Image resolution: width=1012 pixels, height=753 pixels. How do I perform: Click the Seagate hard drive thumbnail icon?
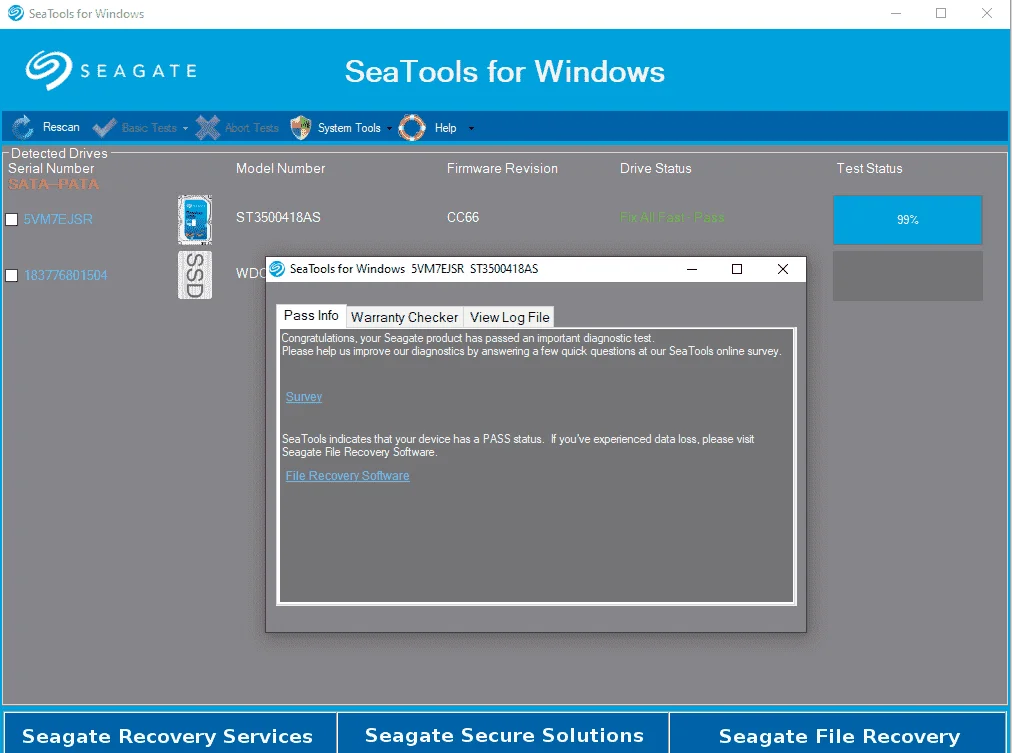195,219
